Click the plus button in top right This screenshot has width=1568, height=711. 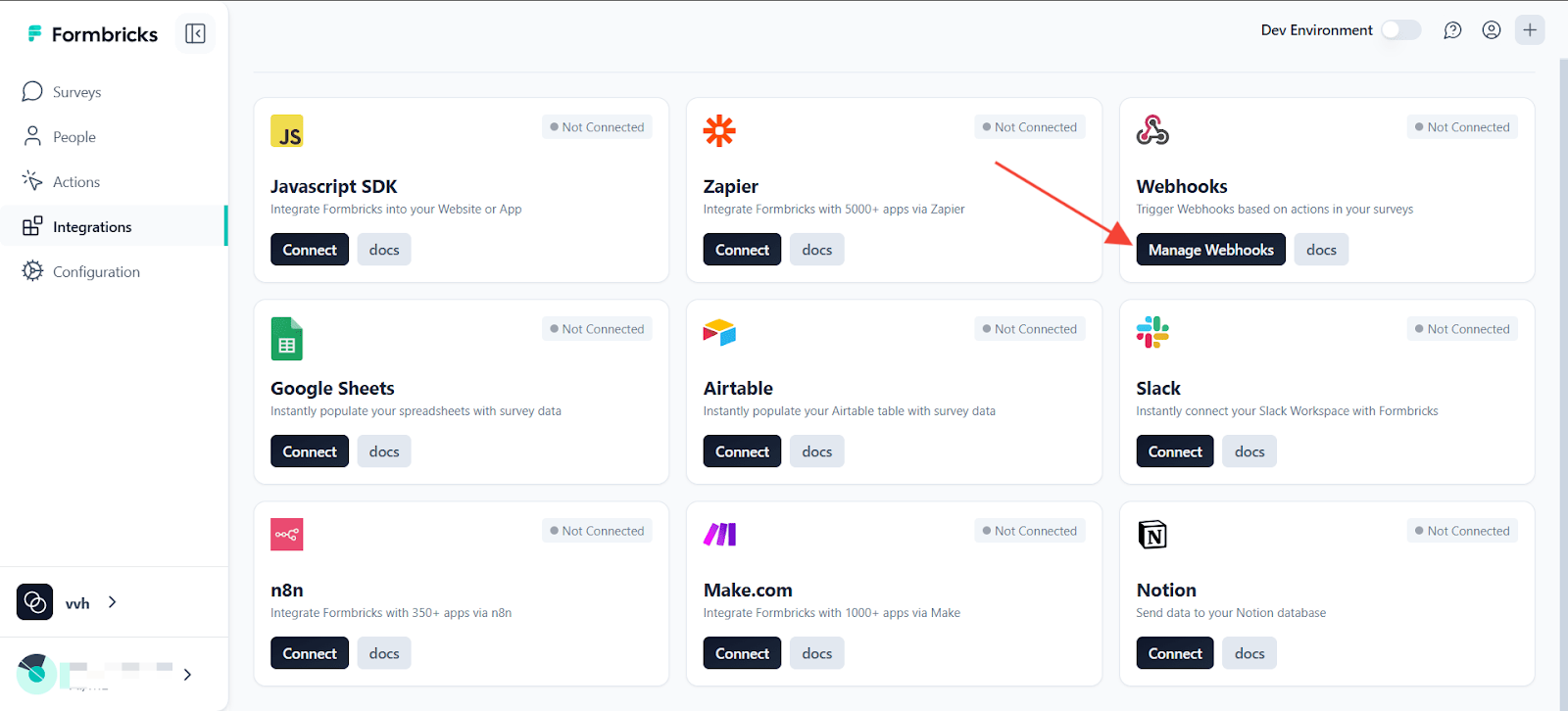1530,30
